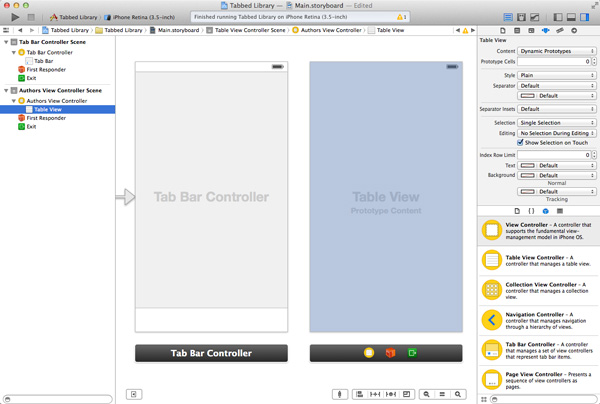Show the Object library
Image resolution: width=600 pixels, height=404 pixels.
click(x=546, y=211)
